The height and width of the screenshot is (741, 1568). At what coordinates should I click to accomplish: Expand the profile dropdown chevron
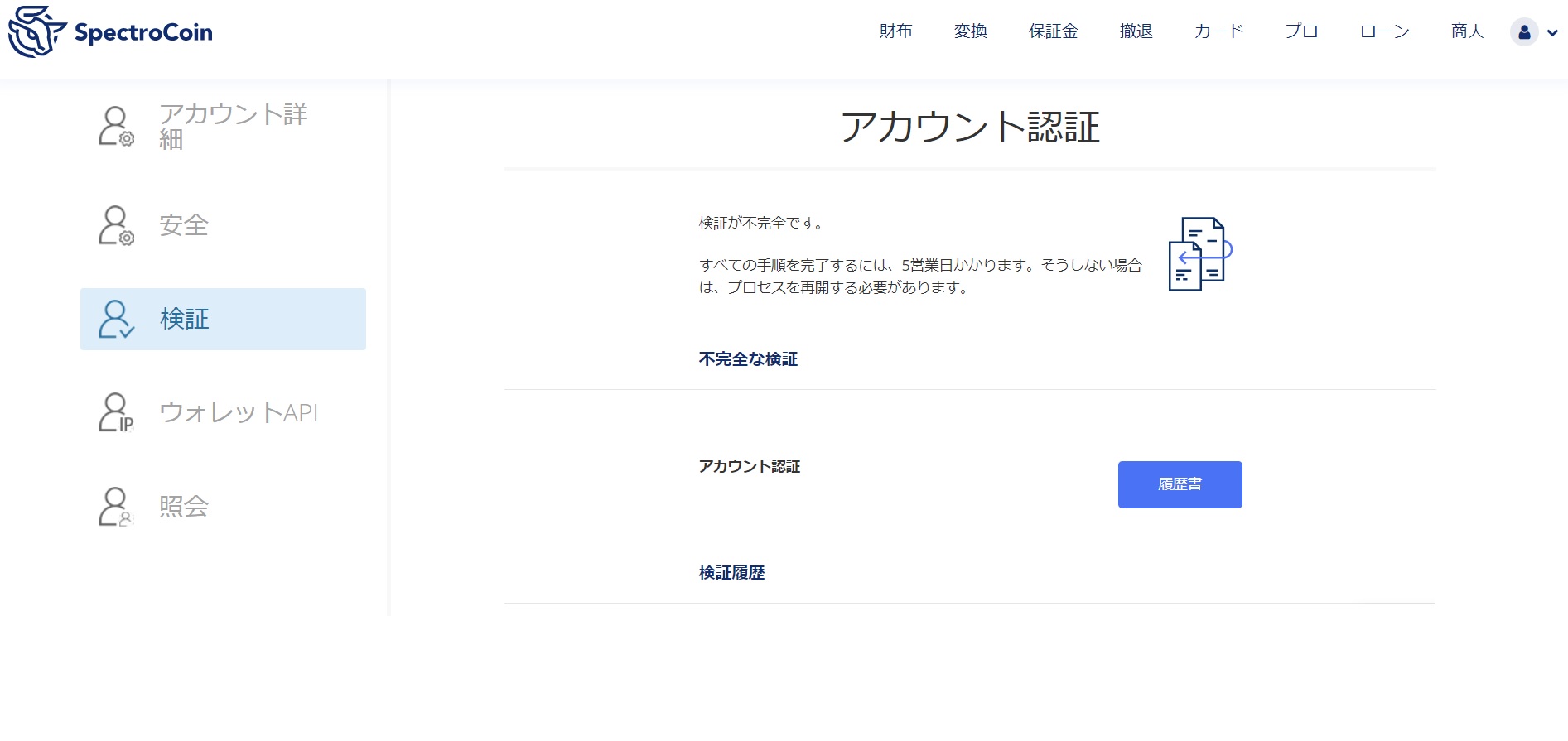[x=1552, y=33]
